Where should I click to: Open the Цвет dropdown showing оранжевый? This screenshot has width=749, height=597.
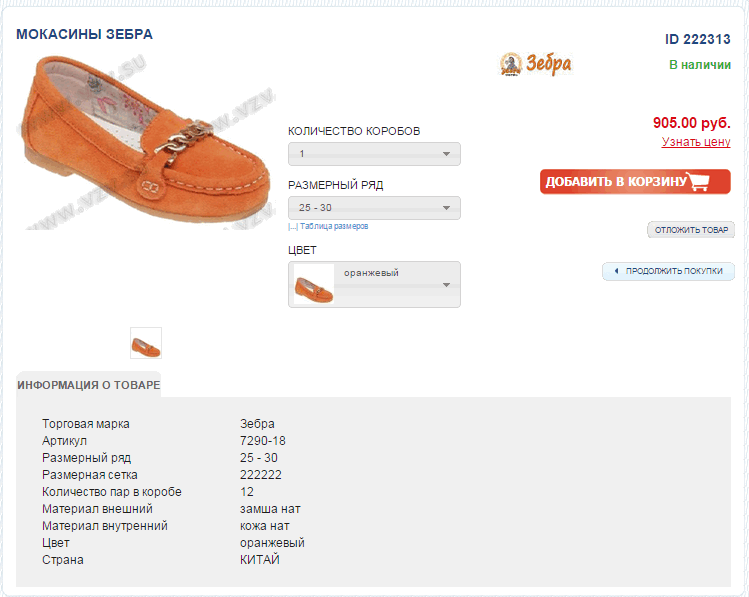click(398, 284)
